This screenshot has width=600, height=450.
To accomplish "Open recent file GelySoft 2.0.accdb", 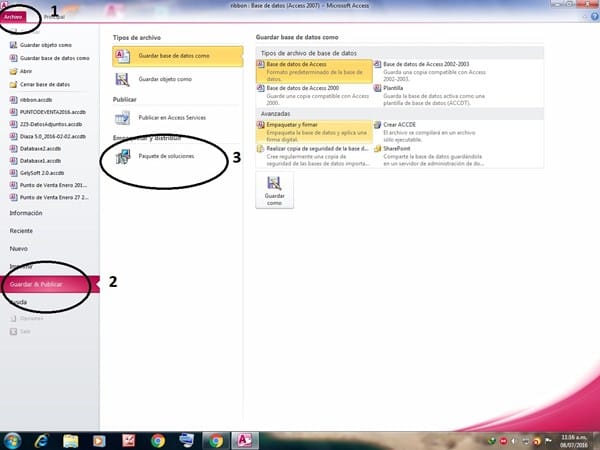I will coord(37,173).
